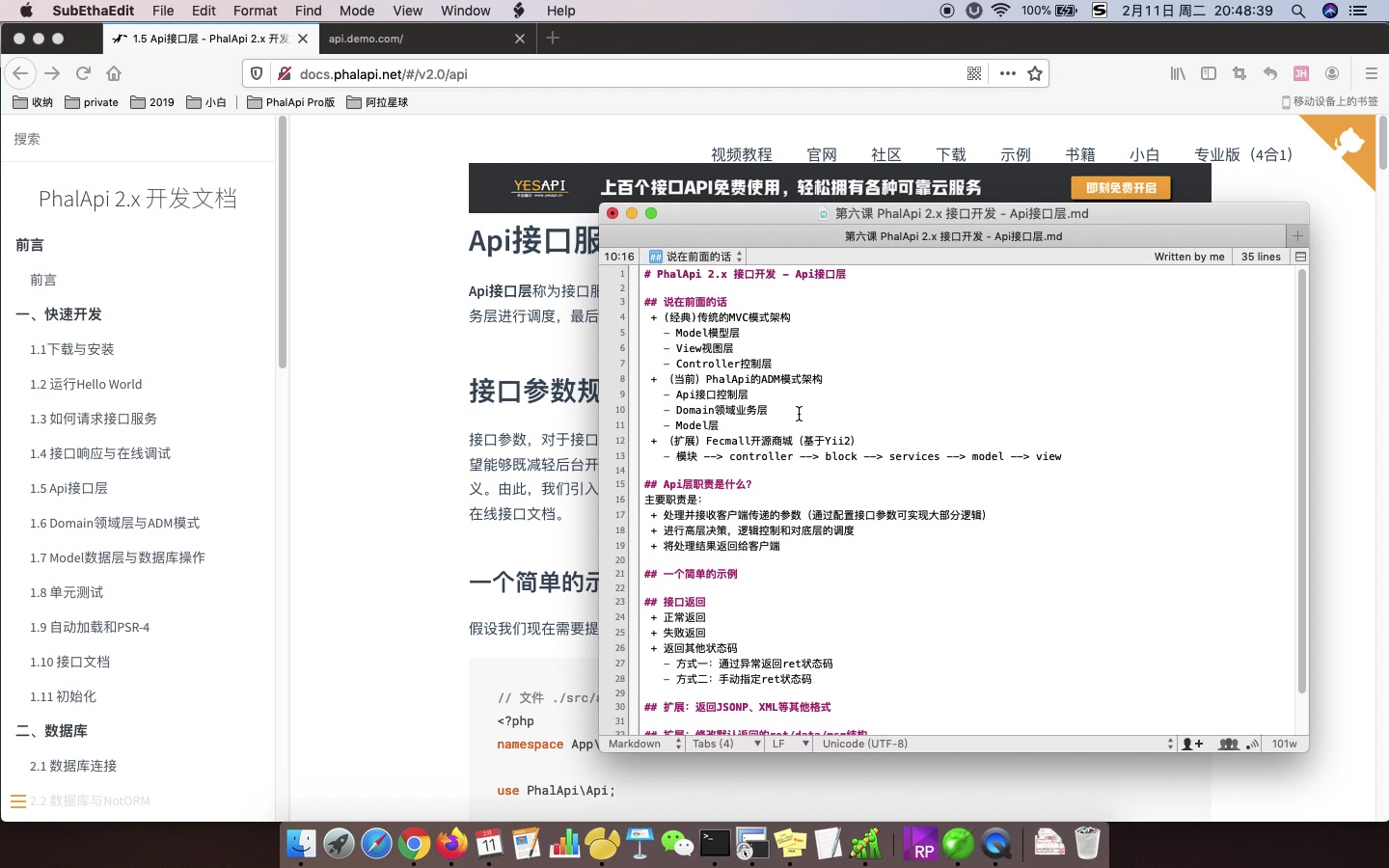Open Finder from the Dock

tap(301, 844)
